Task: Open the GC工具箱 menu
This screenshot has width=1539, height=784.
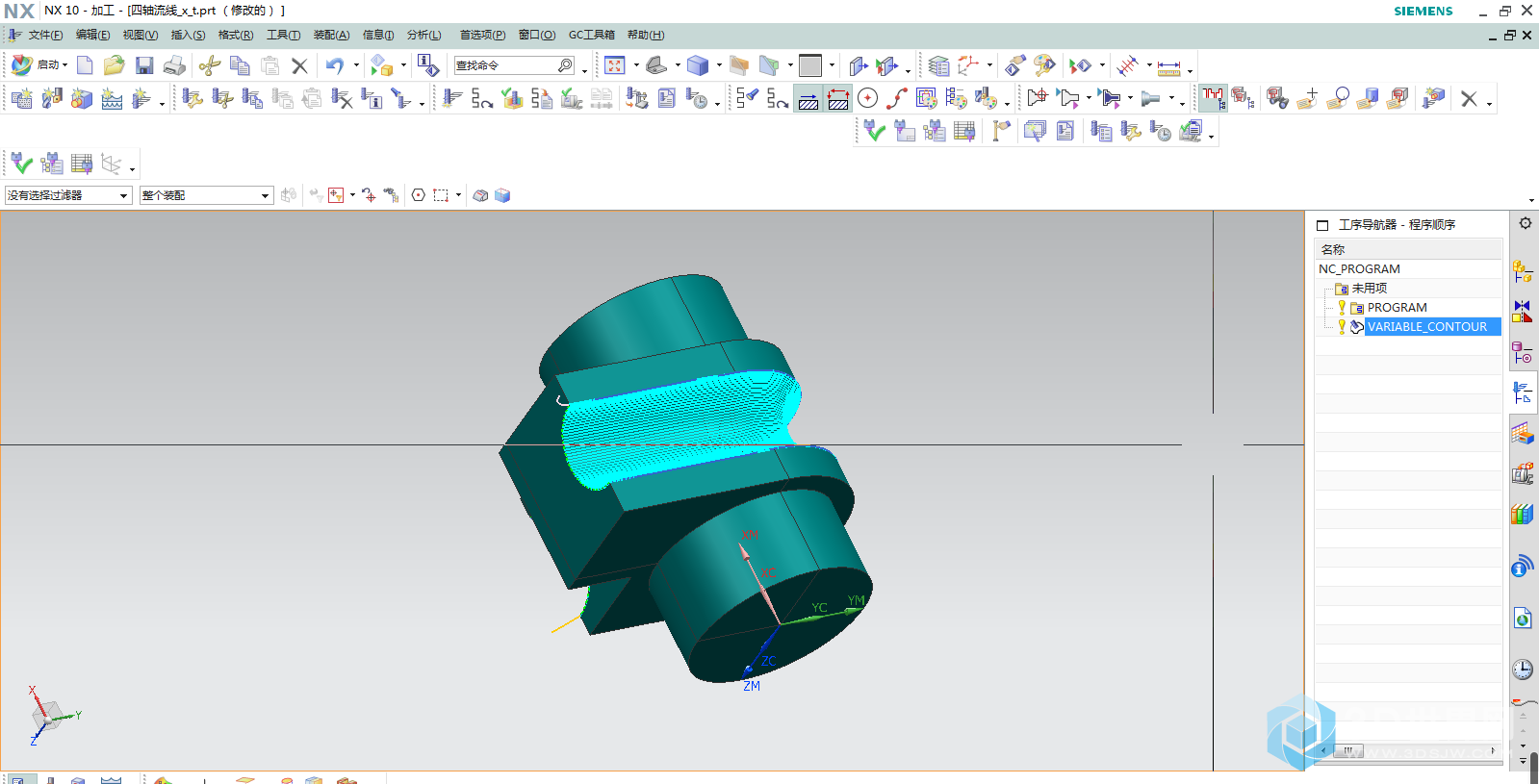Action: pyautogui.click(x=591, y=35)
